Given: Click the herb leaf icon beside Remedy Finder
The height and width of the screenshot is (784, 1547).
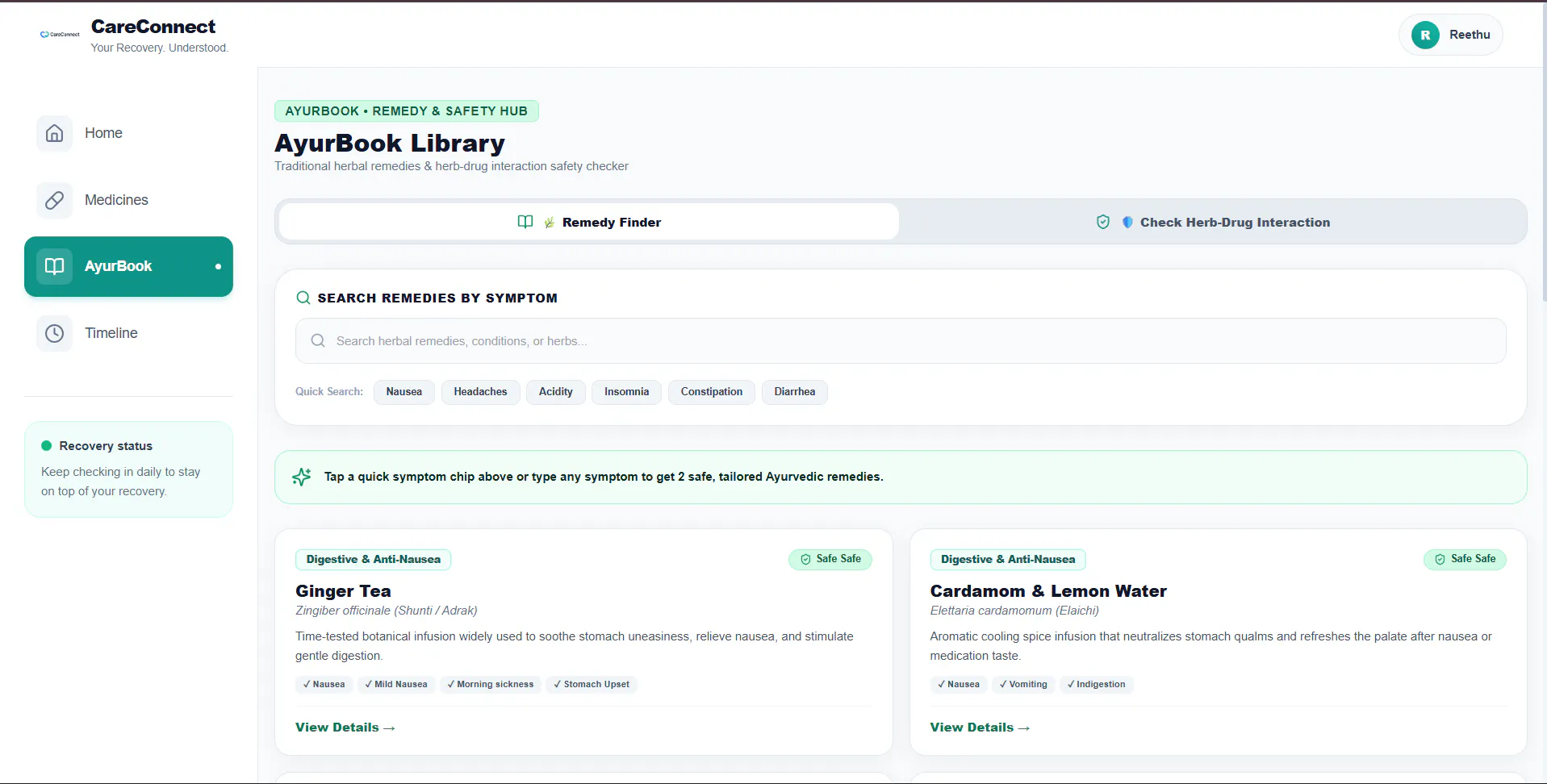Looking at the screenshot, I should click(550, 223).
